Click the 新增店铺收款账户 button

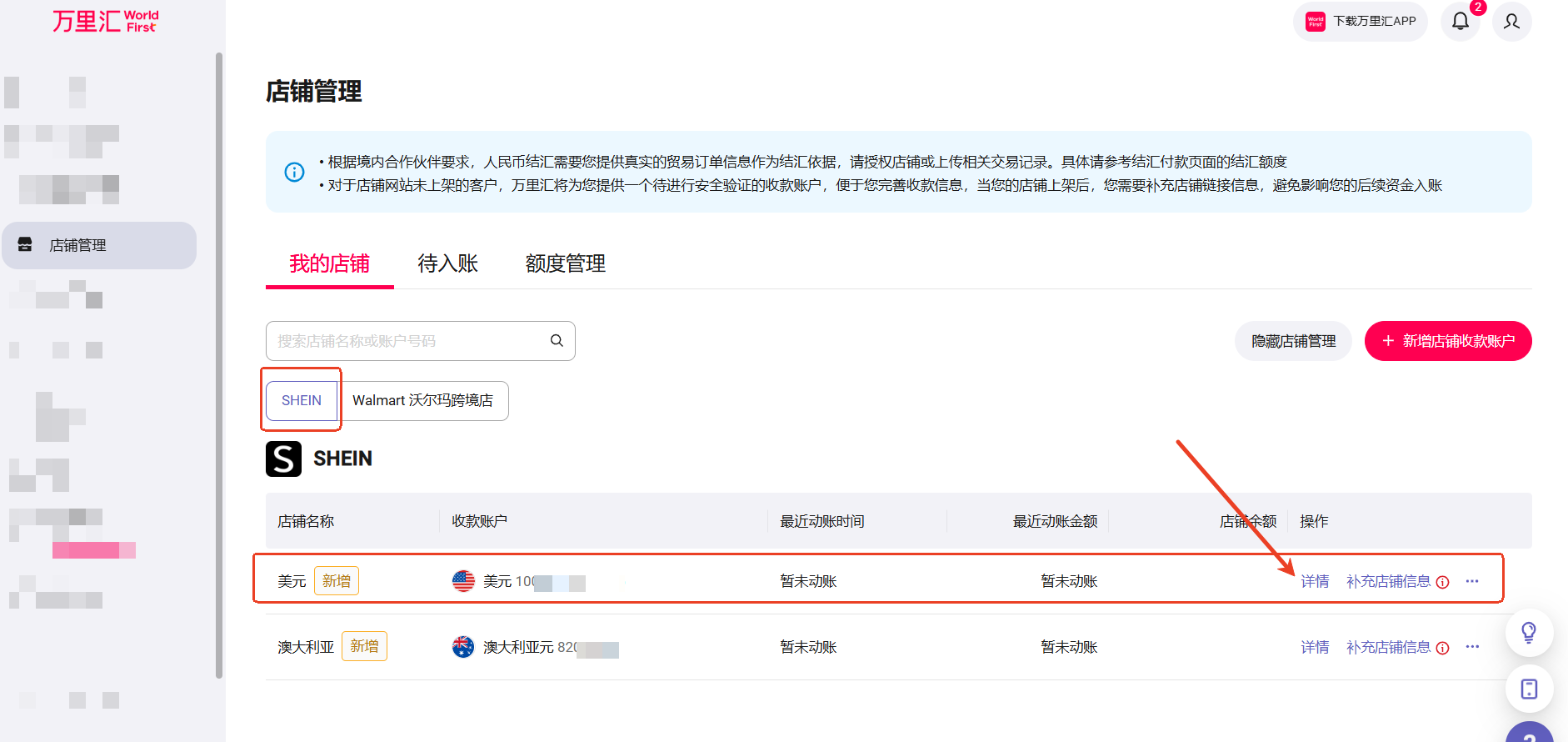click(x=1447, y=341)
